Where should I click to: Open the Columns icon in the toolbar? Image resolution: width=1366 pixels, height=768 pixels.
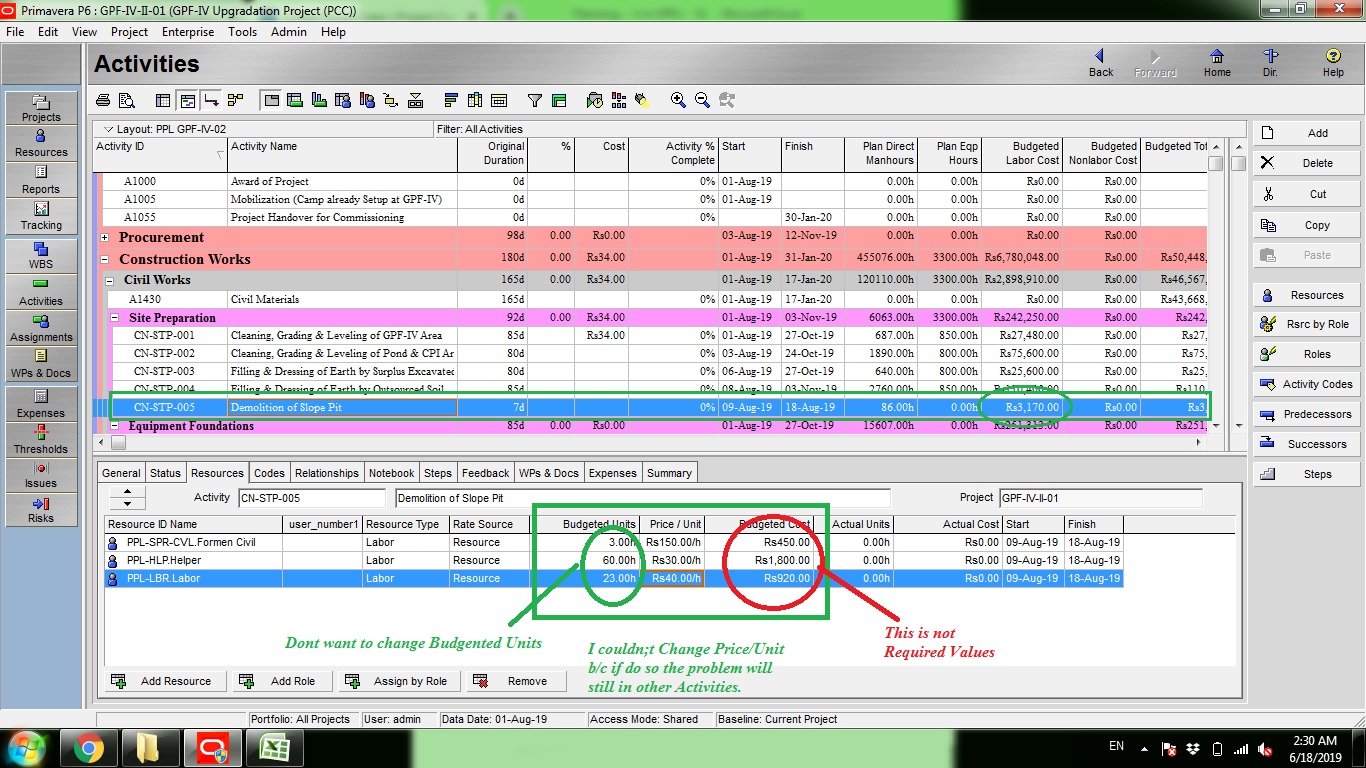[x=475, y=100]
